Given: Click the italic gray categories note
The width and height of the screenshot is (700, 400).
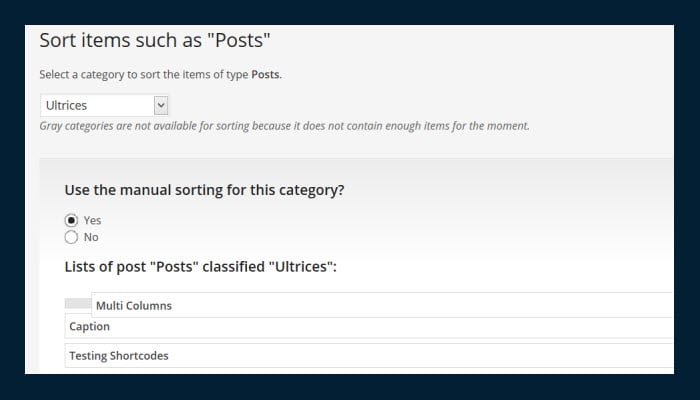Looking at the screenshot, I should (284, 126).
